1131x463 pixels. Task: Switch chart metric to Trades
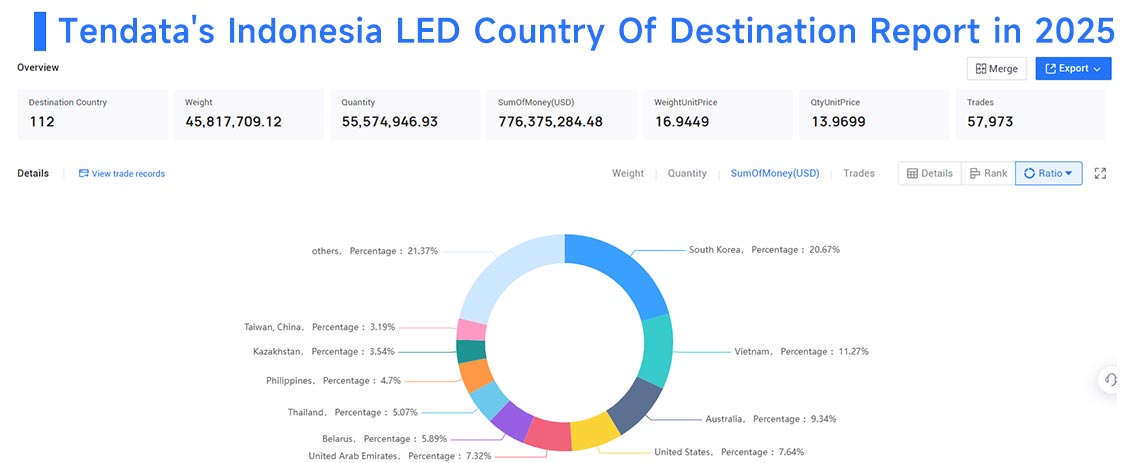click(x=859, y=174)
